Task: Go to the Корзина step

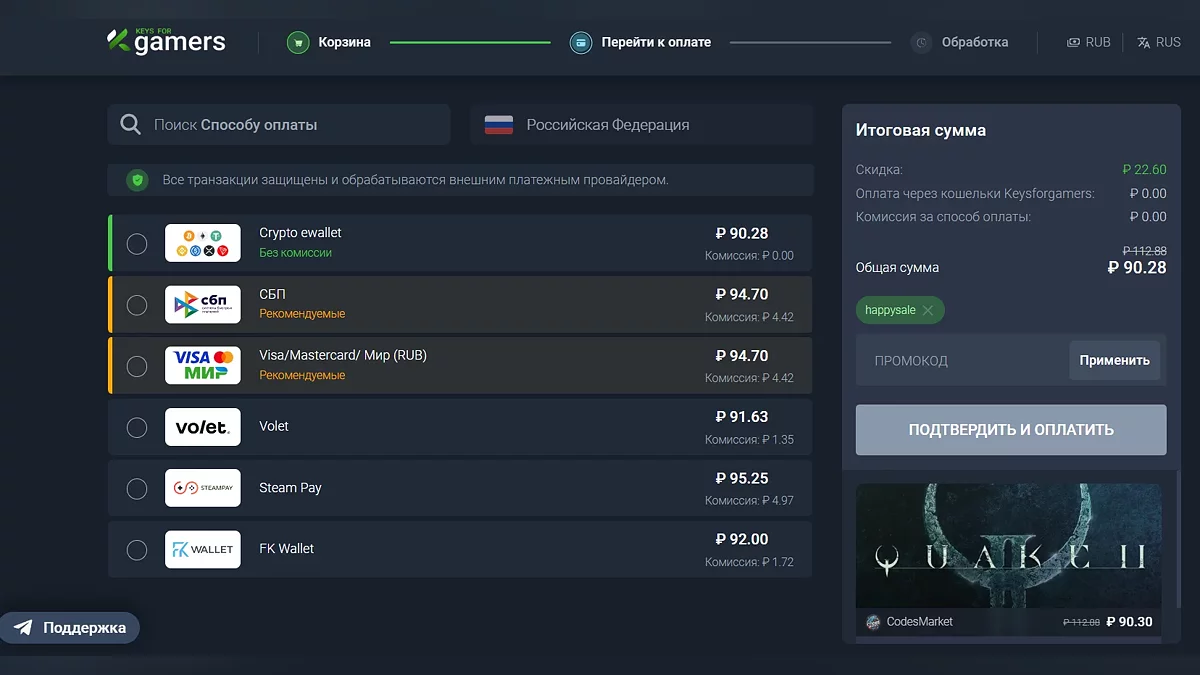Action: click(344, 42)
